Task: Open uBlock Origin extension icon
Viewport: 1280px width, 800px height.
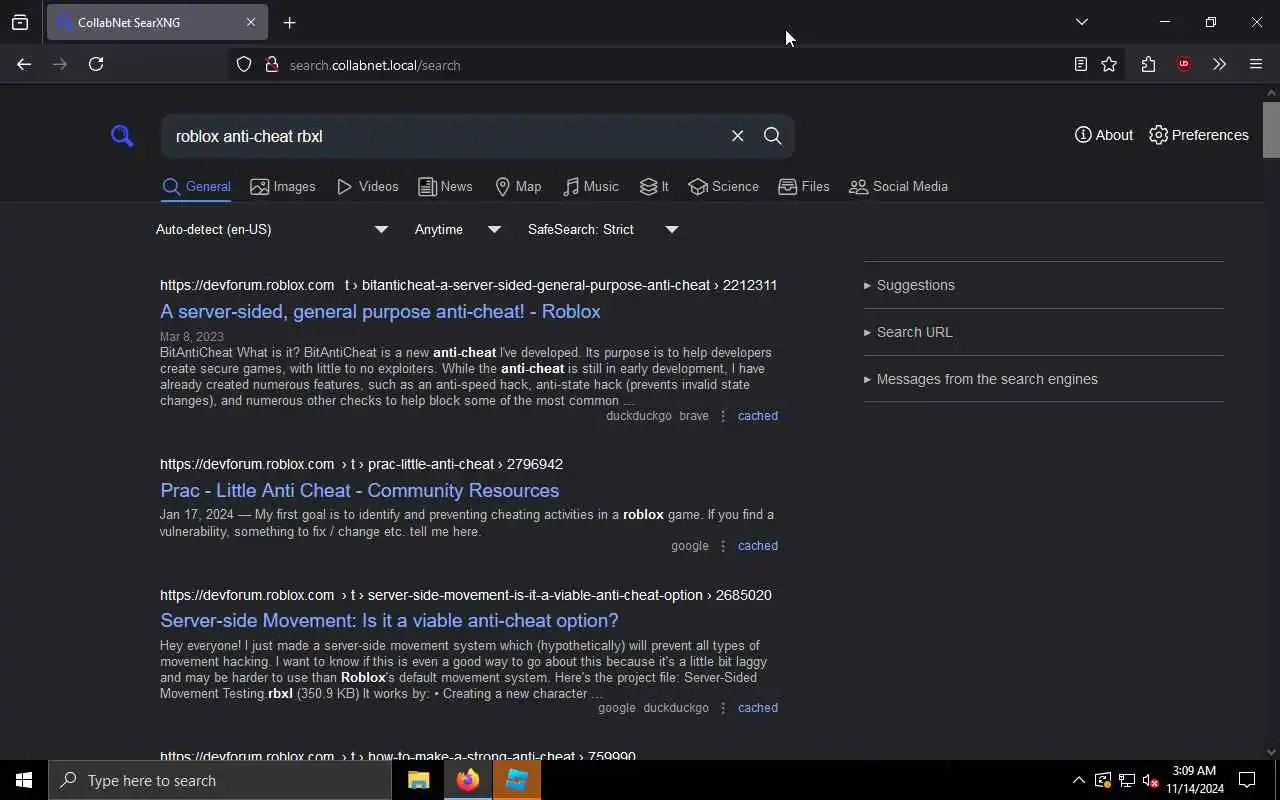Action: pos(1184,64)
